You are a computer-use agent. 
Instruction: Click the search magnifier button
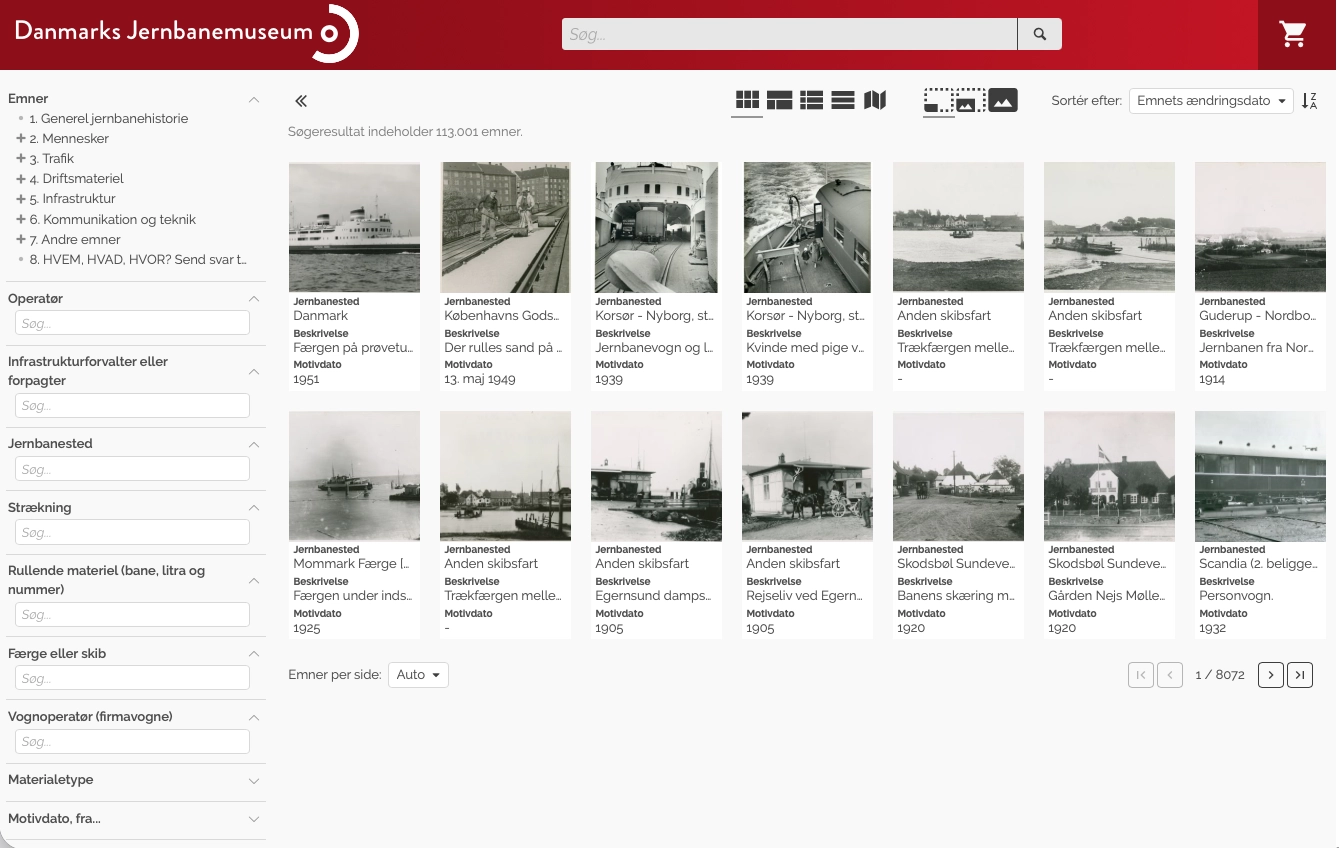pos(1040,34)
